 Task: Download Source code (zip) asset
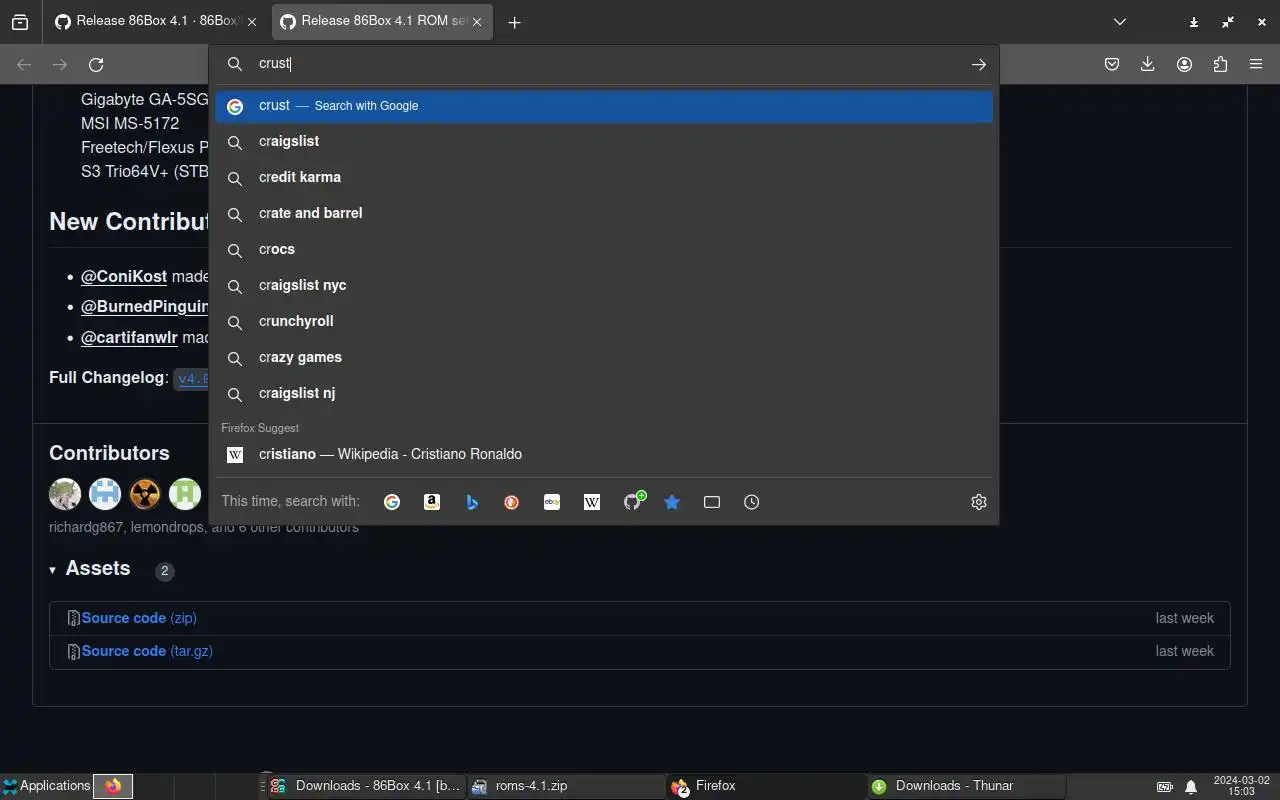pos(139,618)
